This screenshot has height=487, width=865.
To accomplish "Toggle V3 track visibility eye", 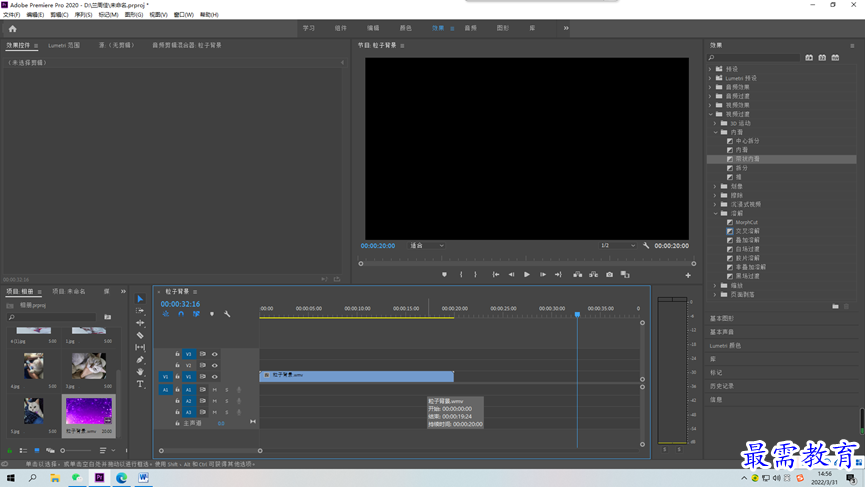I will (x=215, y=354).
